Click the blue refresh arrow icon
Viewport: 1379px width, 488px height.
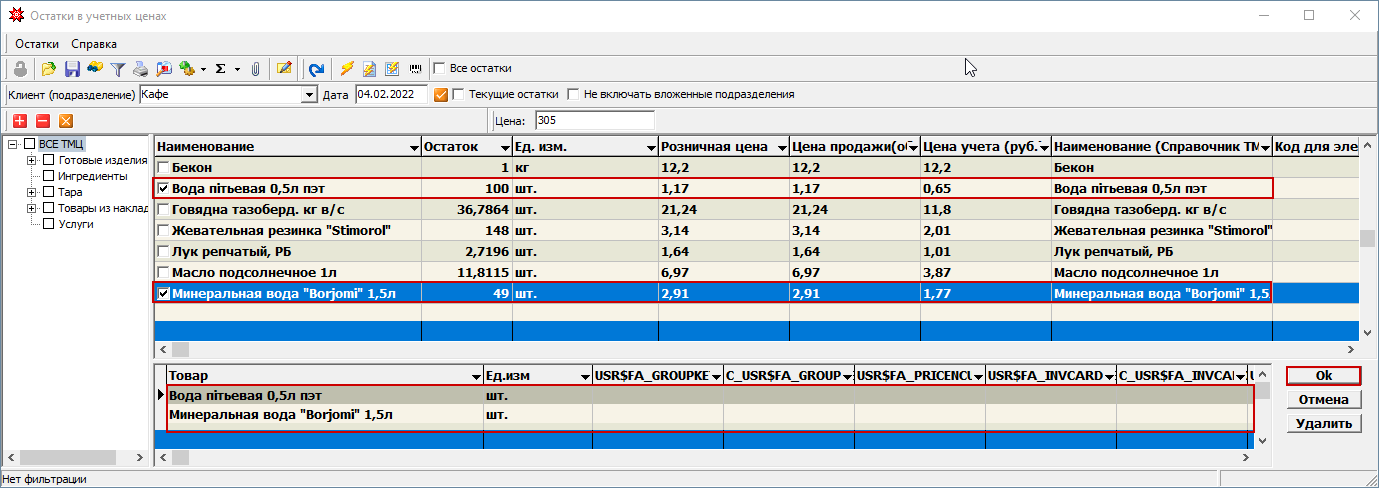click(x=317, y=69)
